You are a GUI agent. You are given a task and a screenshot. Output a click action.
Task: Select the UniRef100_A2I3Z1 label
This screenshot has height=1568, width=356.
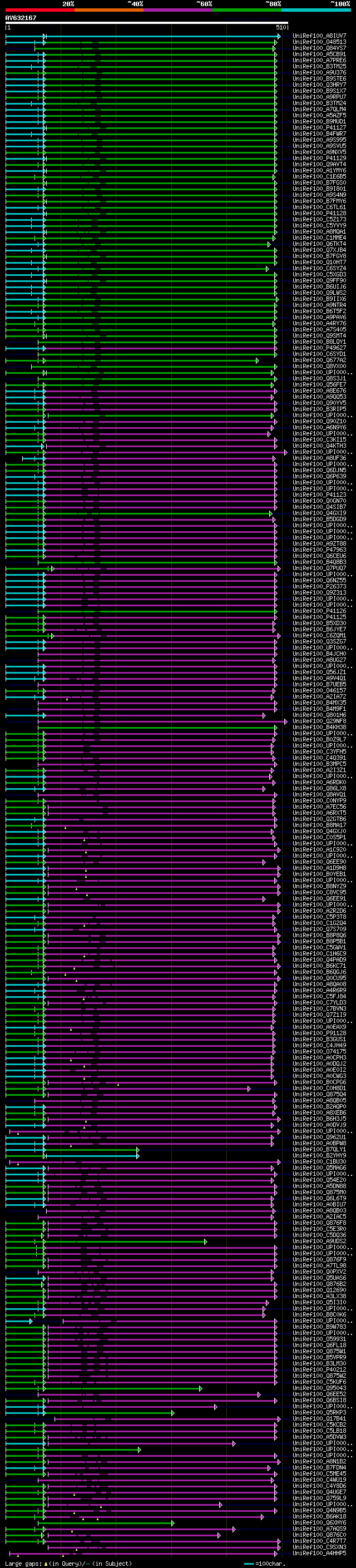pos(319,770)
